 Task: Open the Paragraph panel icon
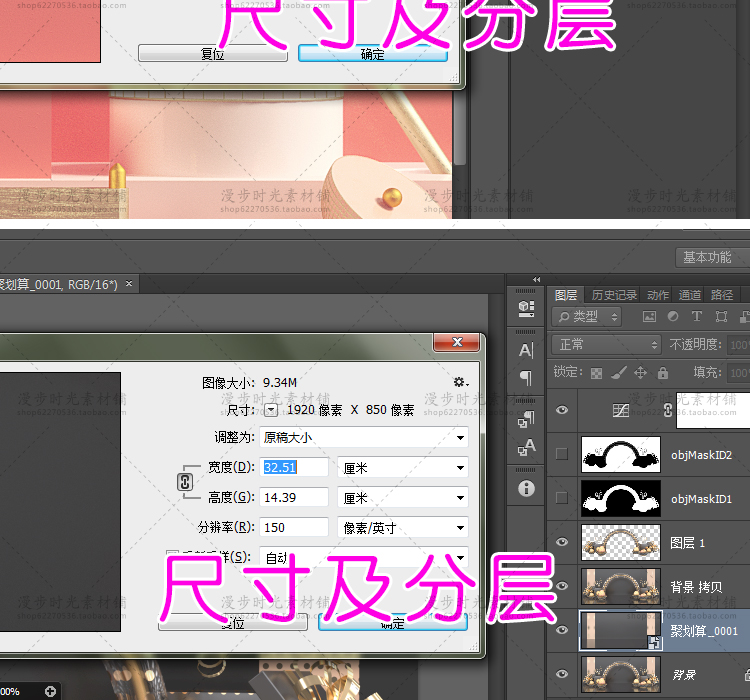526,378
